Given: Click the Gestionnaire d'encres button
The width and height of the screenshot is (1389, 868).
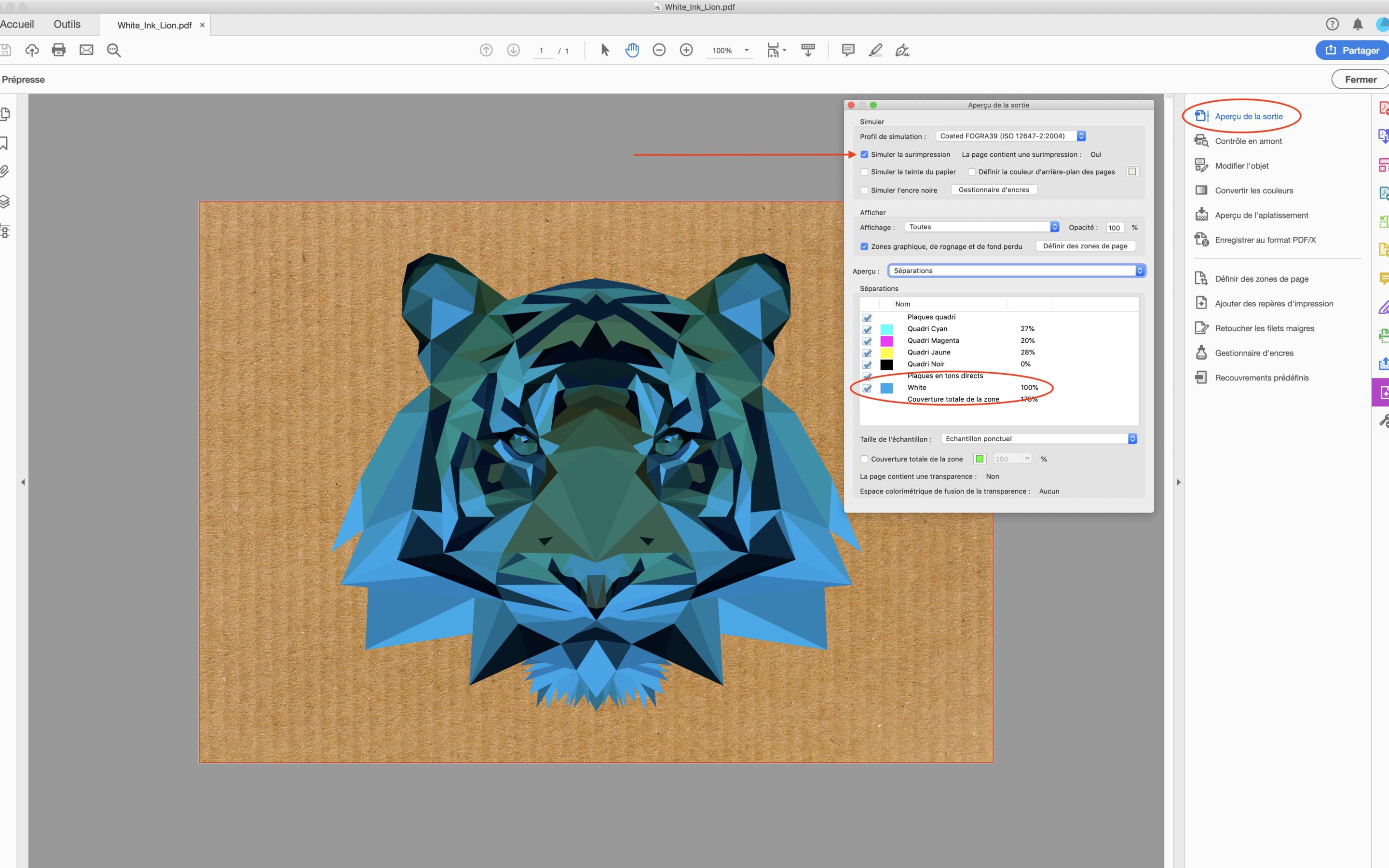Looking at the screenshot, I should click(994, 190).
